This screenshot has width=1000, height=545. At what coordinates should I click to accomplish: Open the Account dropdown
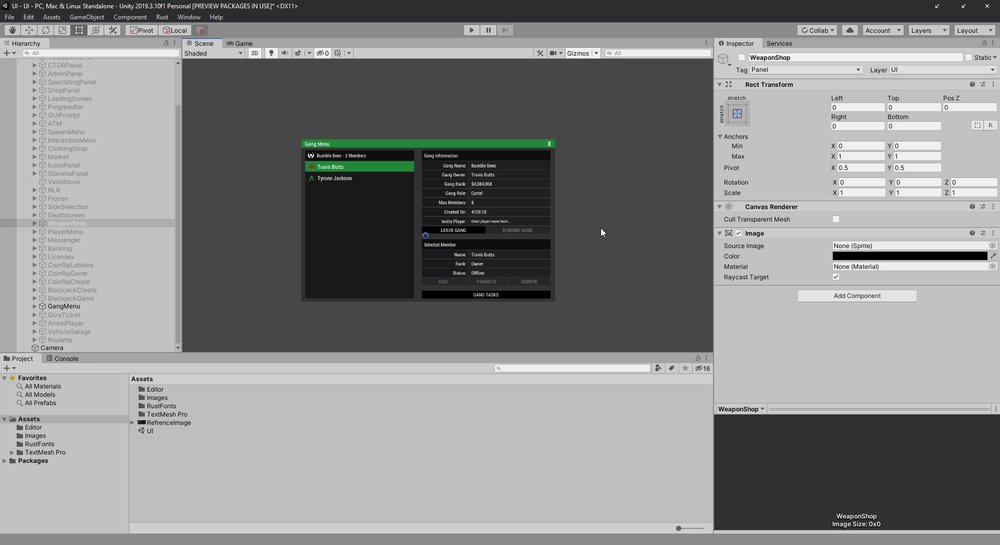click(883, 30)
